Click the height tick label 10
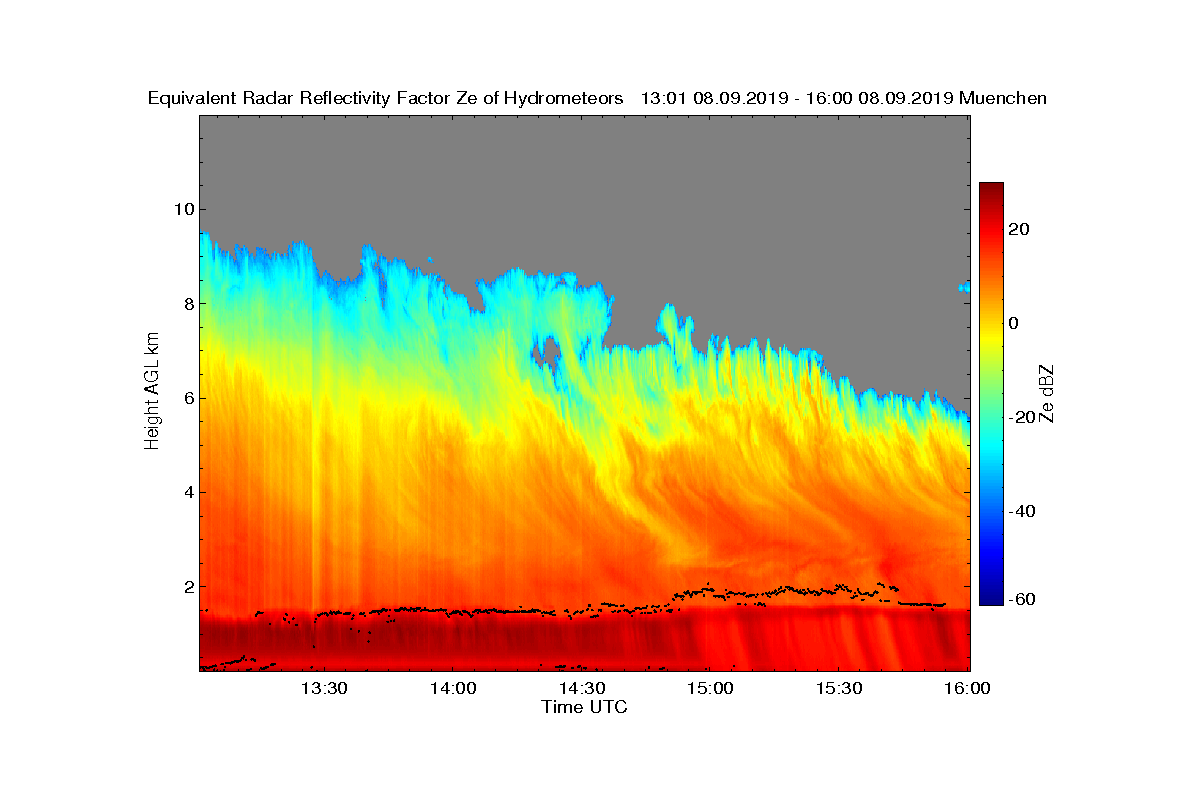This screenshot has height=800, width=1200. tap(184, 209)
